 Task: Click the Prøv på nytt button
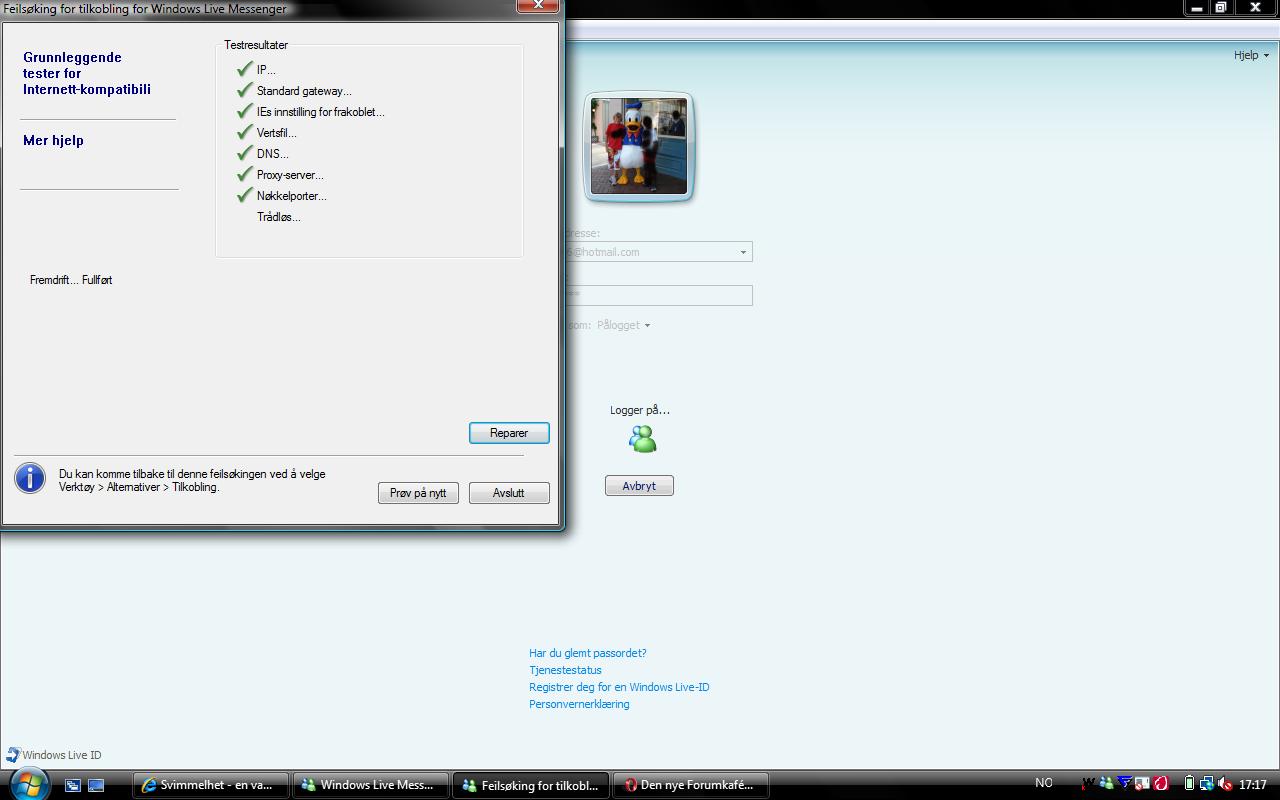pos(418,493)
